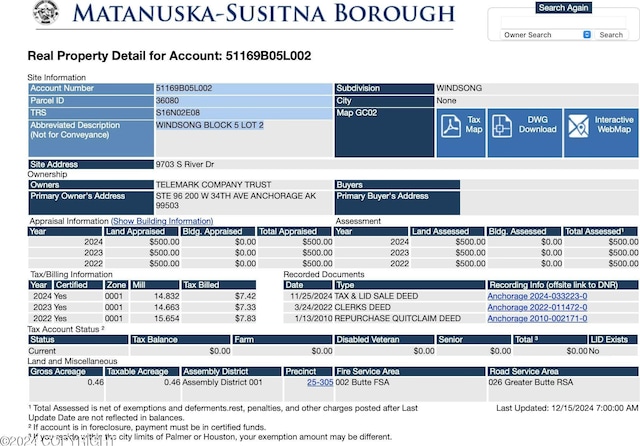
Task: Click 2024 appraisal year row
Action: coord(180,242)
